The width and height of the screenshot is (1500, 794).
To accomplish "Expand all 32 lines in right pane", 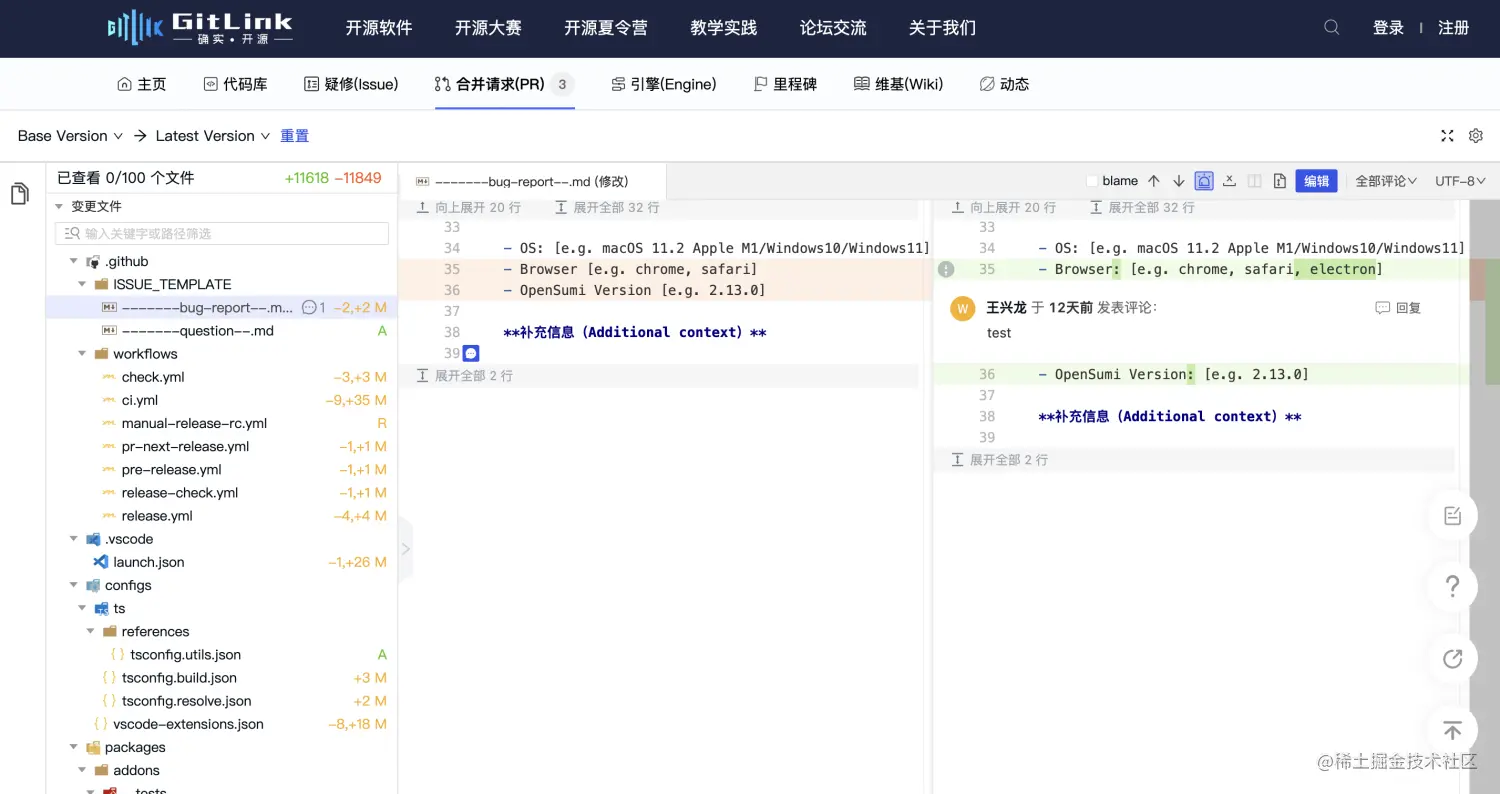I will pyautogui.click(x=1142, y=207).
